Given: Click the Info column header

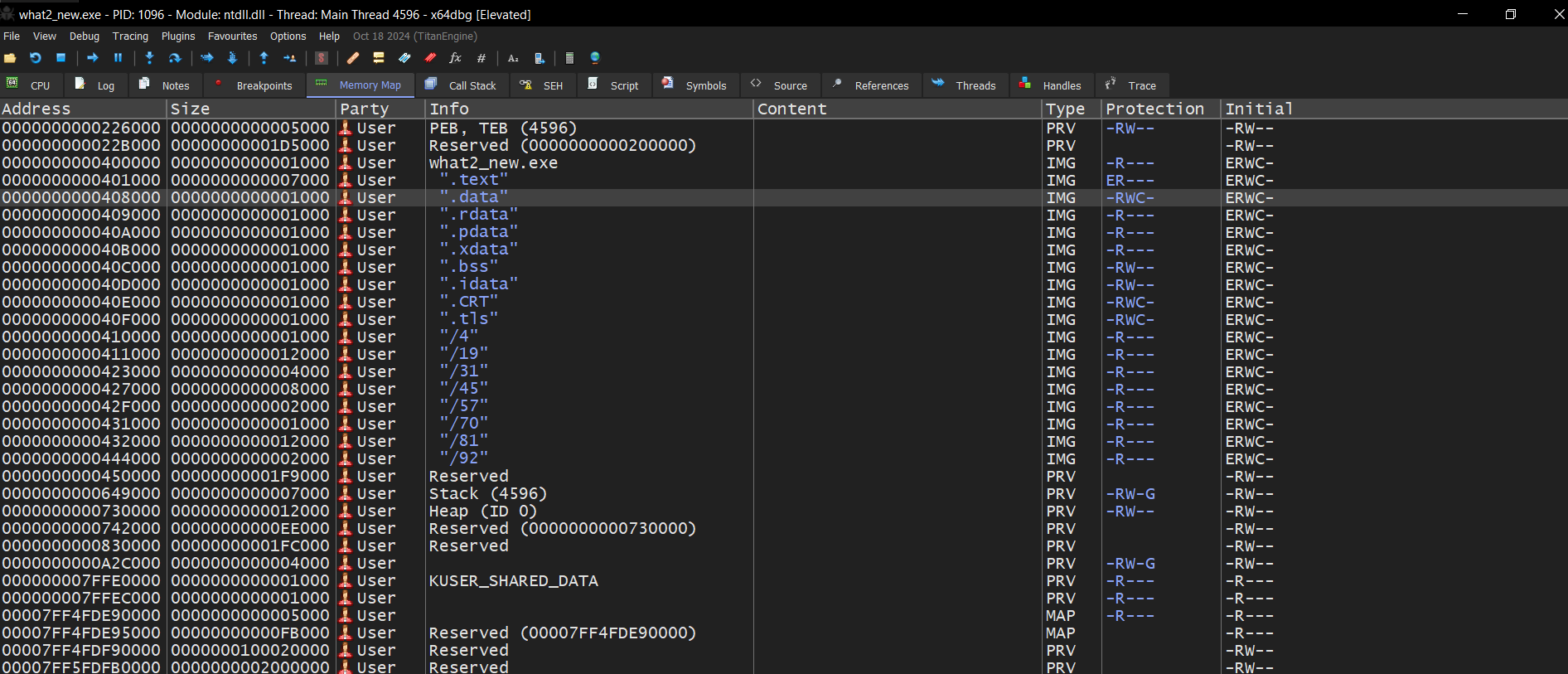Looking at the screenshot, I should point(589,109).
